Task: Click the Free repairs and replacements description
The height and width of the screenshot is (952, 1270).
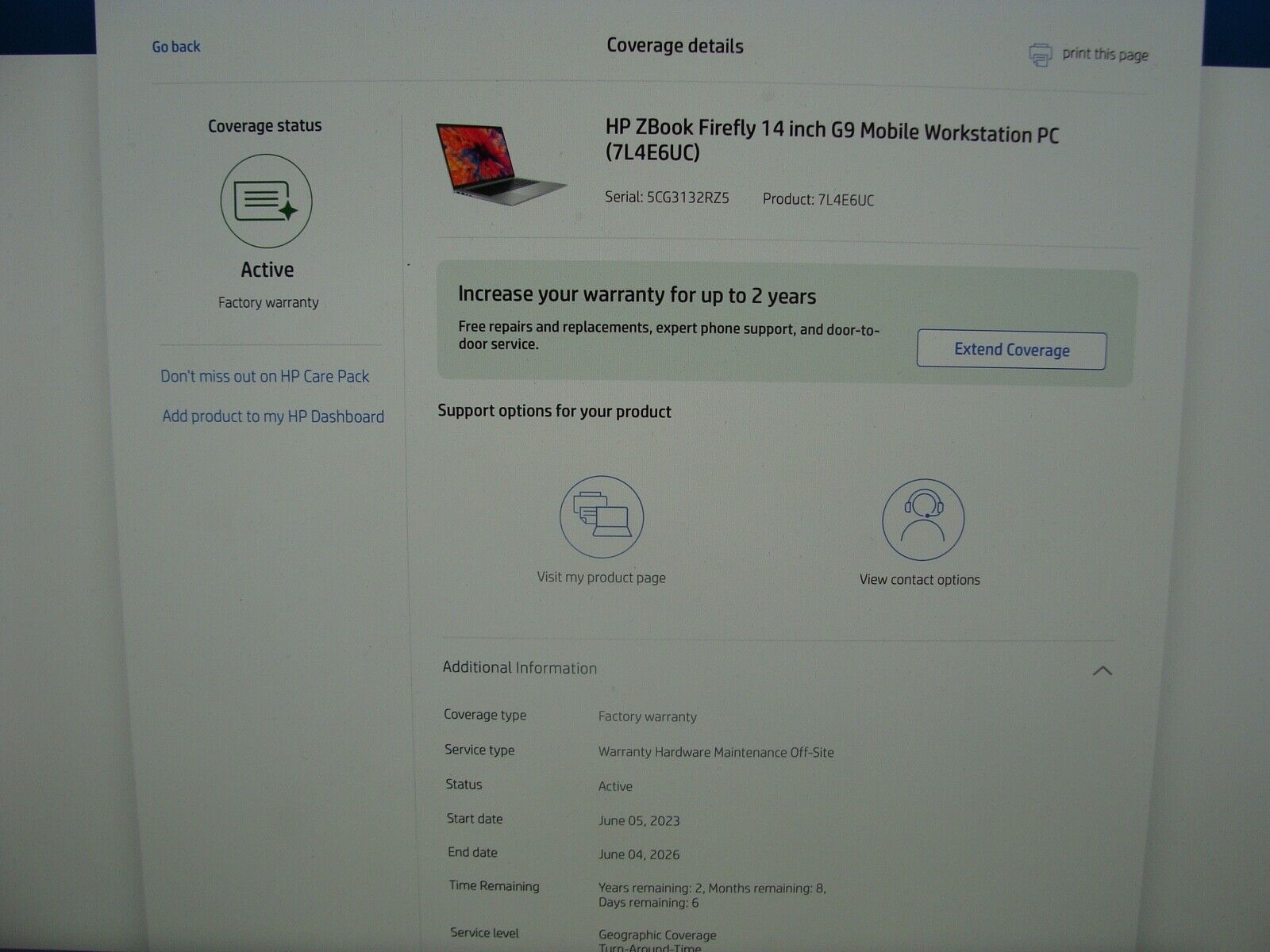Action: coord(668,336)
